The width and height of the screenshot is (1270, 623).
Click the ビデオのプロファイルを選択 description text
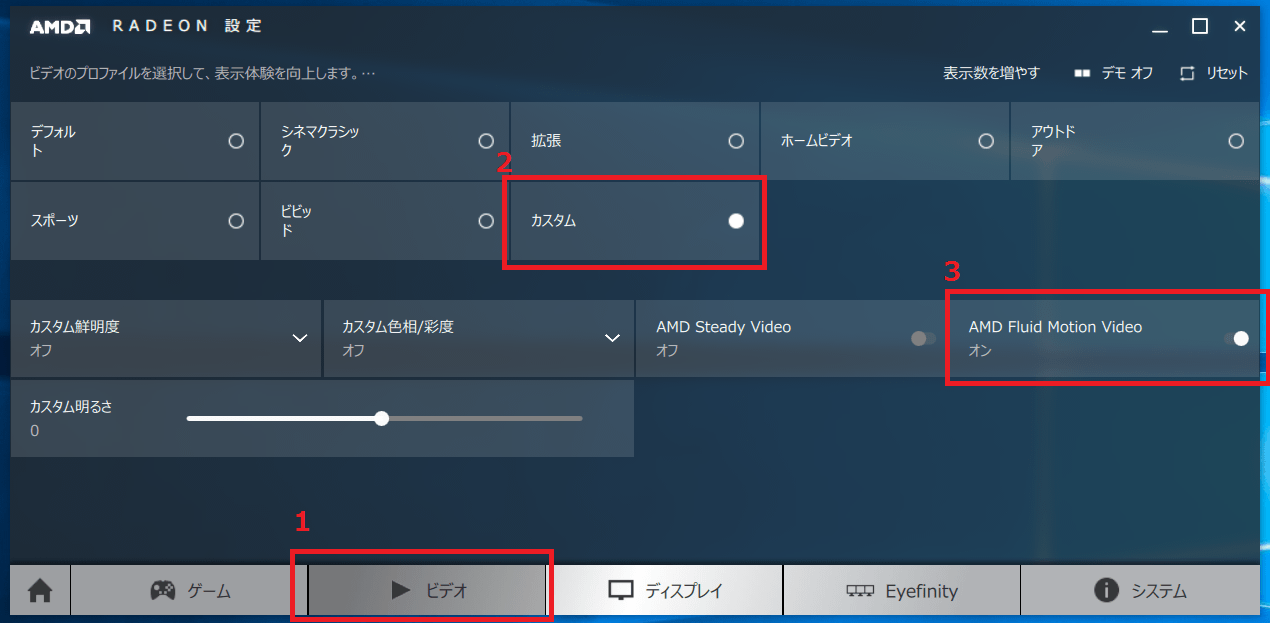(x=203, y=73)
